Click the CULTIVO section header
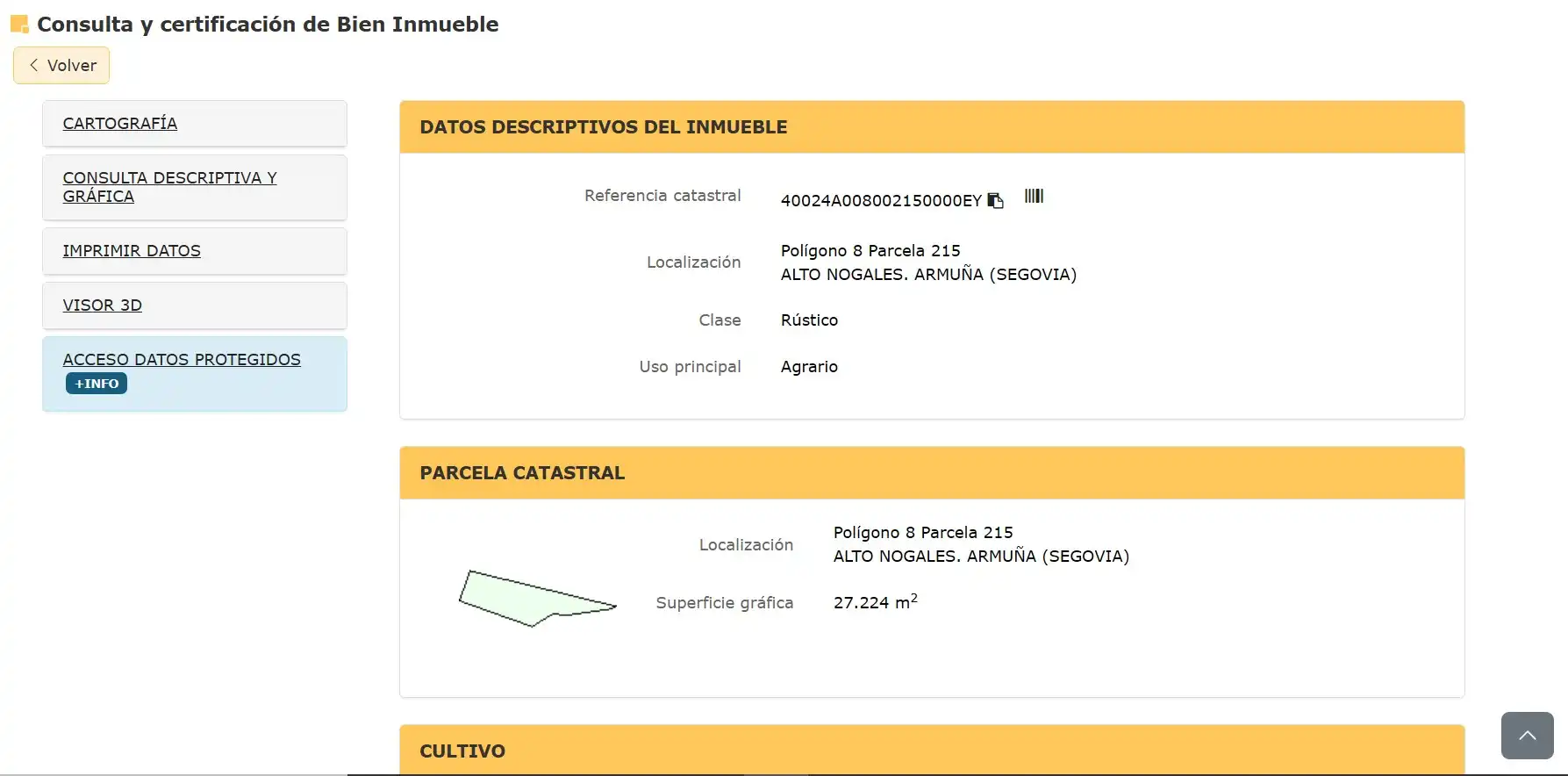The height and width of the screenshot is (776, 1568). (932, 751)
